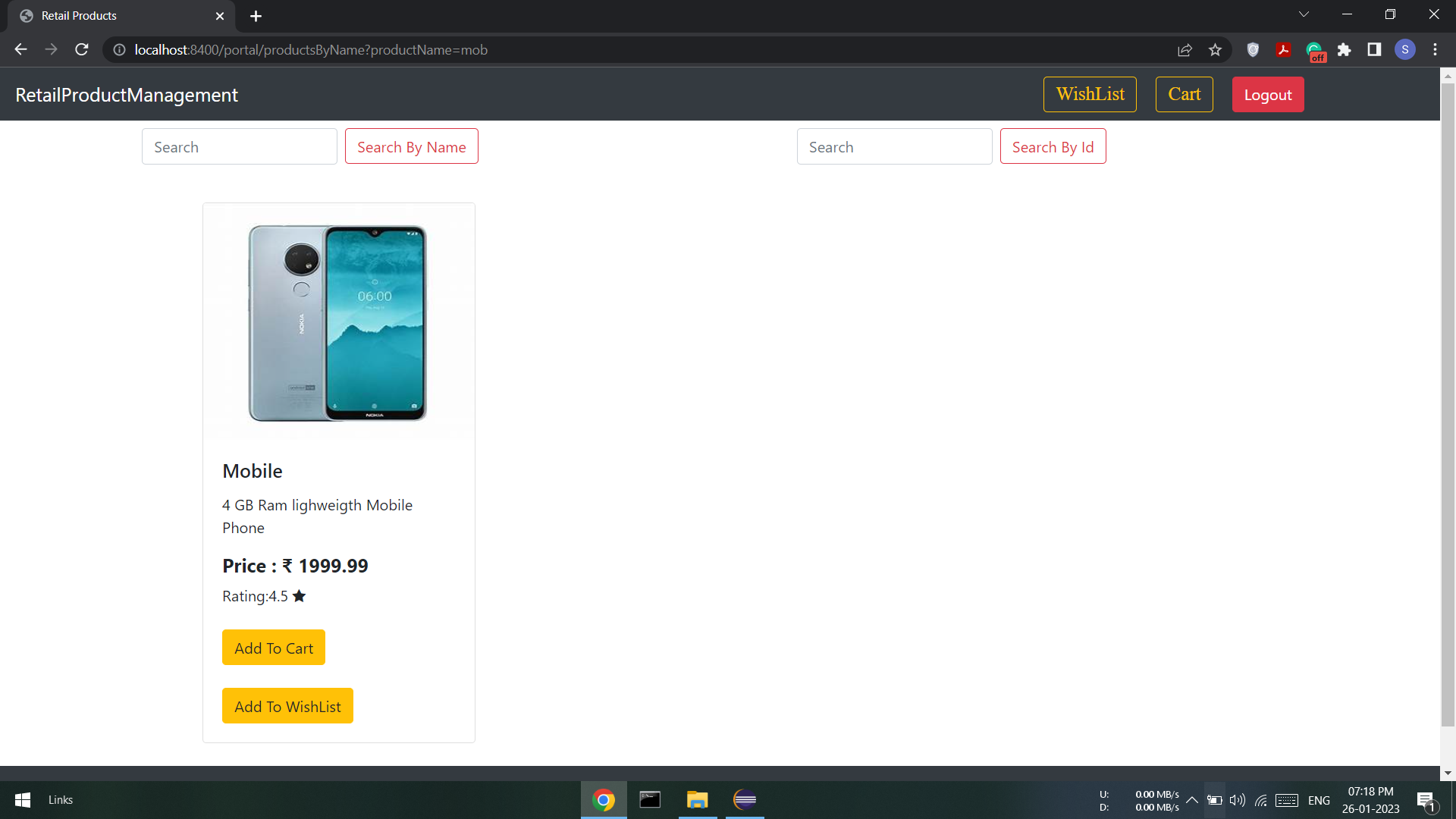The height and width of the screenshot is (819, 1456).
Task: Expand the hidden icons in system tray
Action: pos(1191,799)
